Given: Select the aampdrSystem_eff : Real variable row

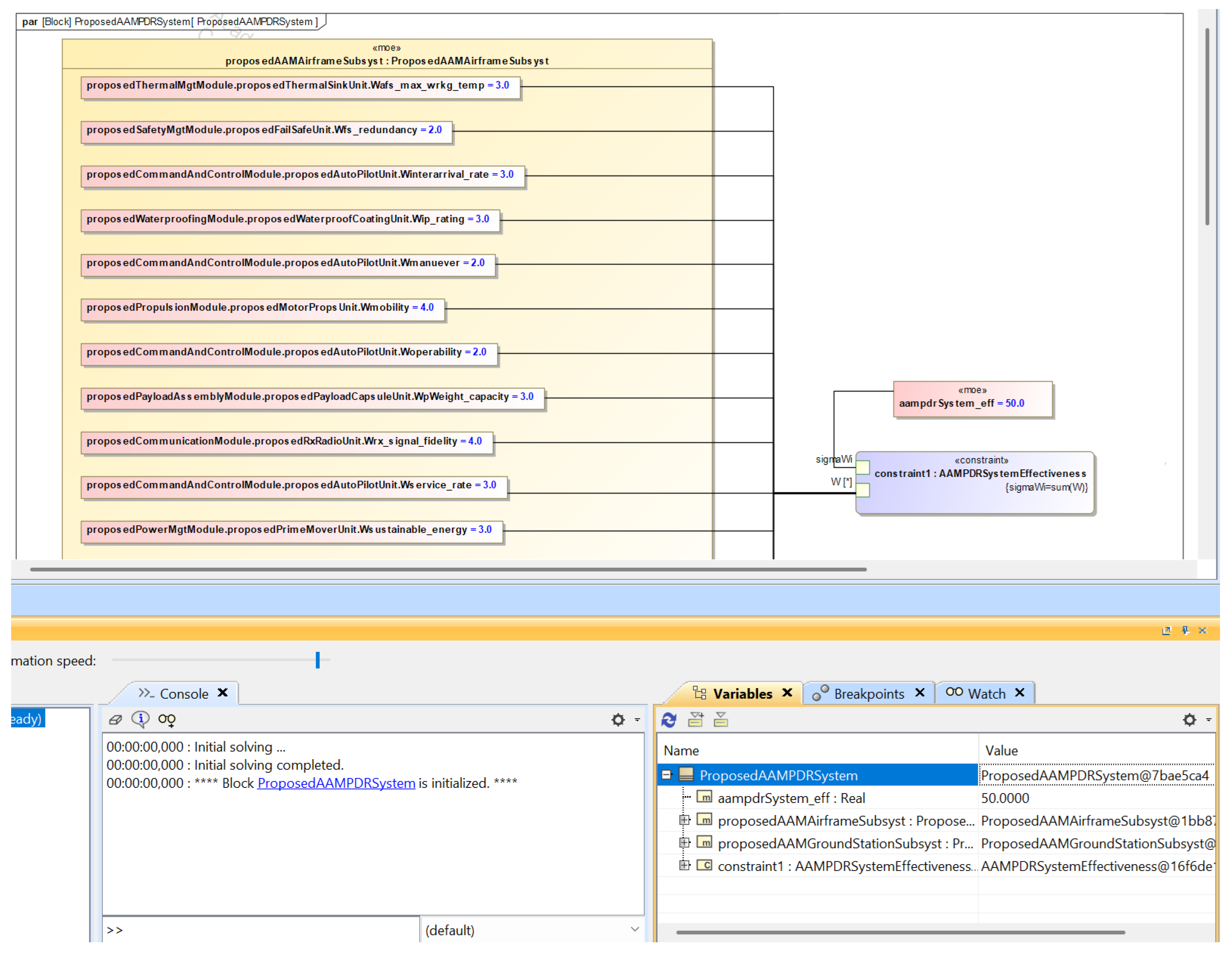Looking at the screenshot, I should coord(791,798).
